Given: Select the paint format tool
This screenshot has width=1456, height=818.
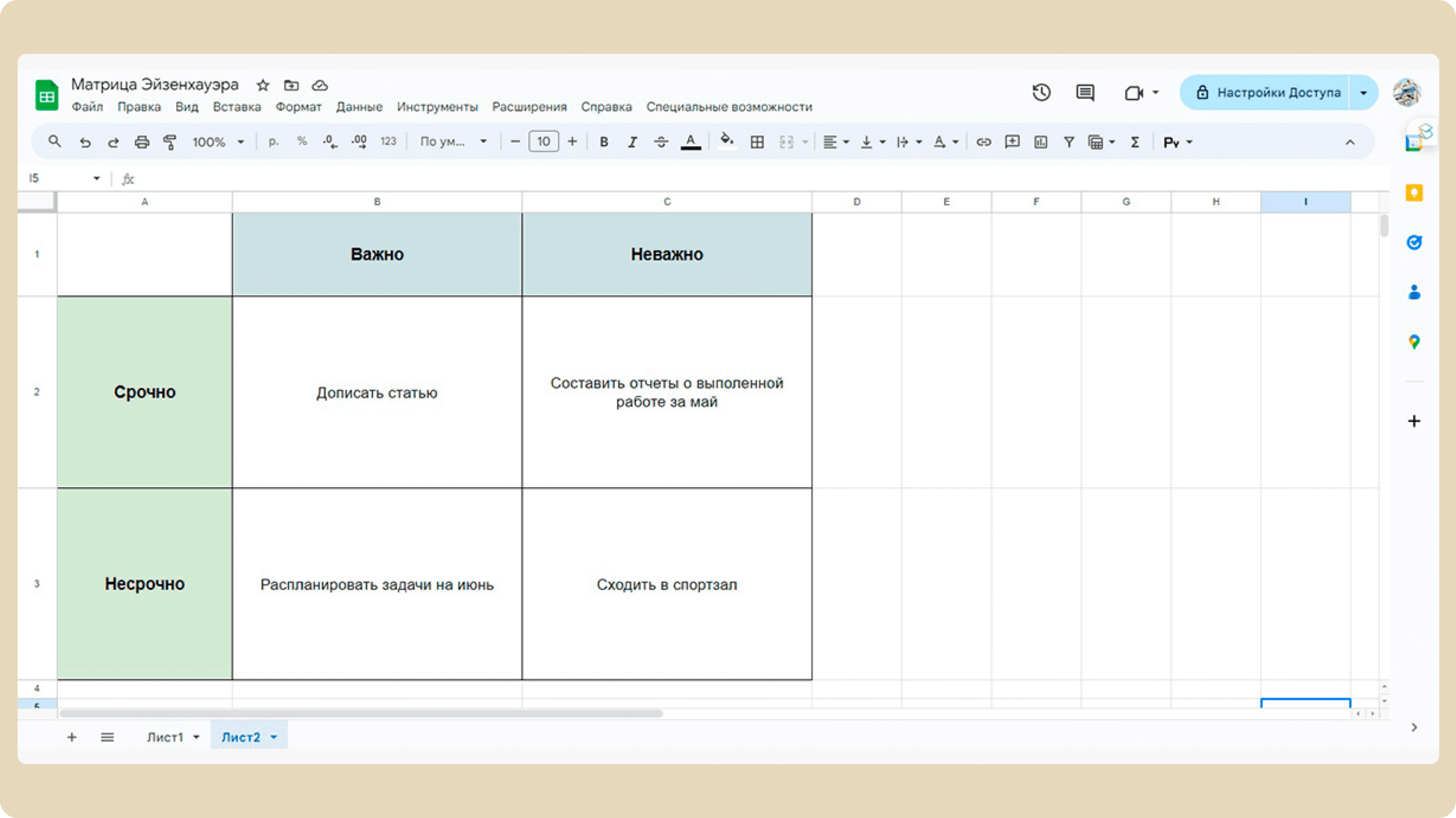Looking at the screenshot, I should click(x=169, y=142).
